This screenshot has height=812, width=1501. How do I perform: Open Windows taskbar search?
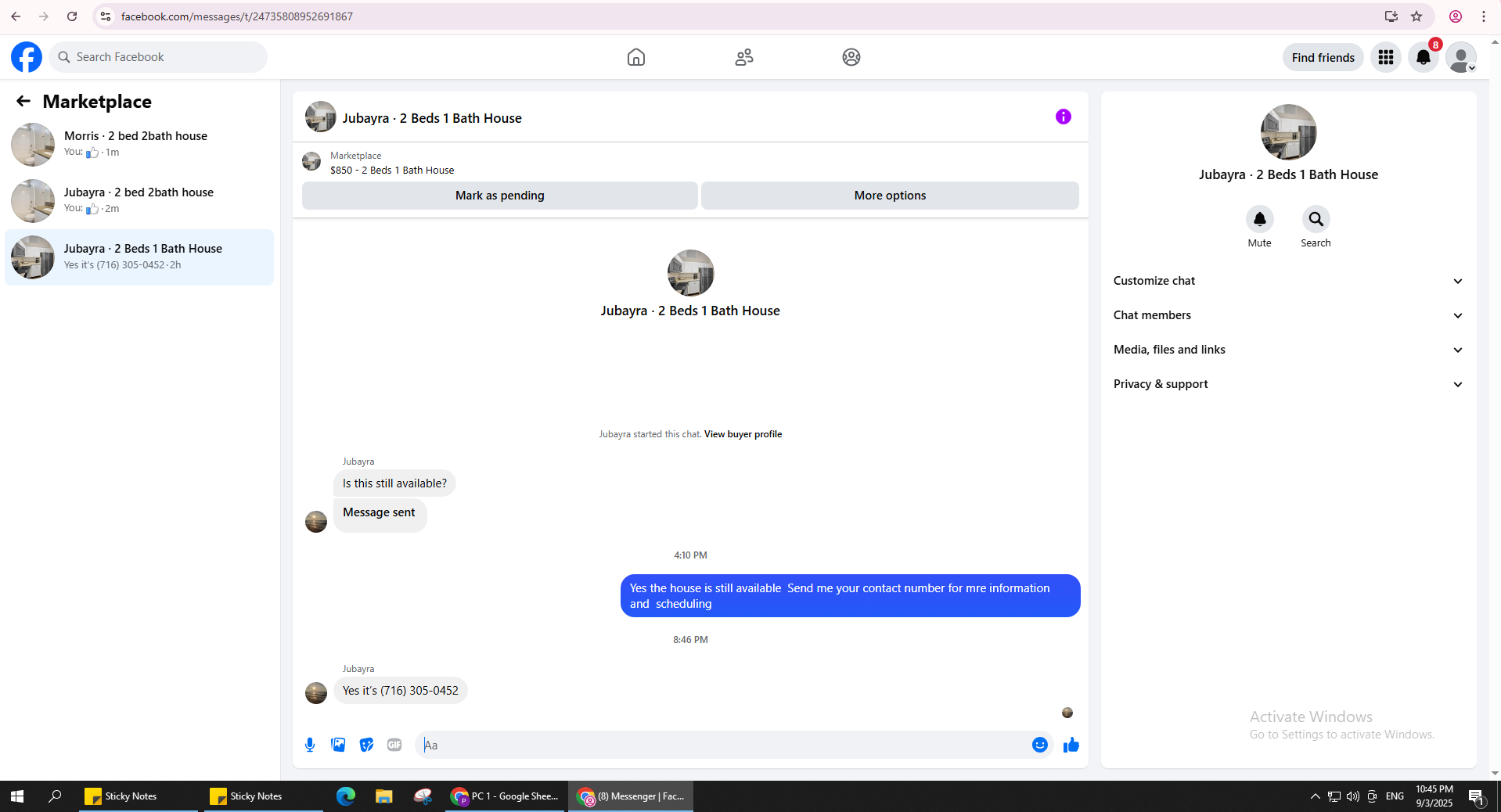coord(55,796)
